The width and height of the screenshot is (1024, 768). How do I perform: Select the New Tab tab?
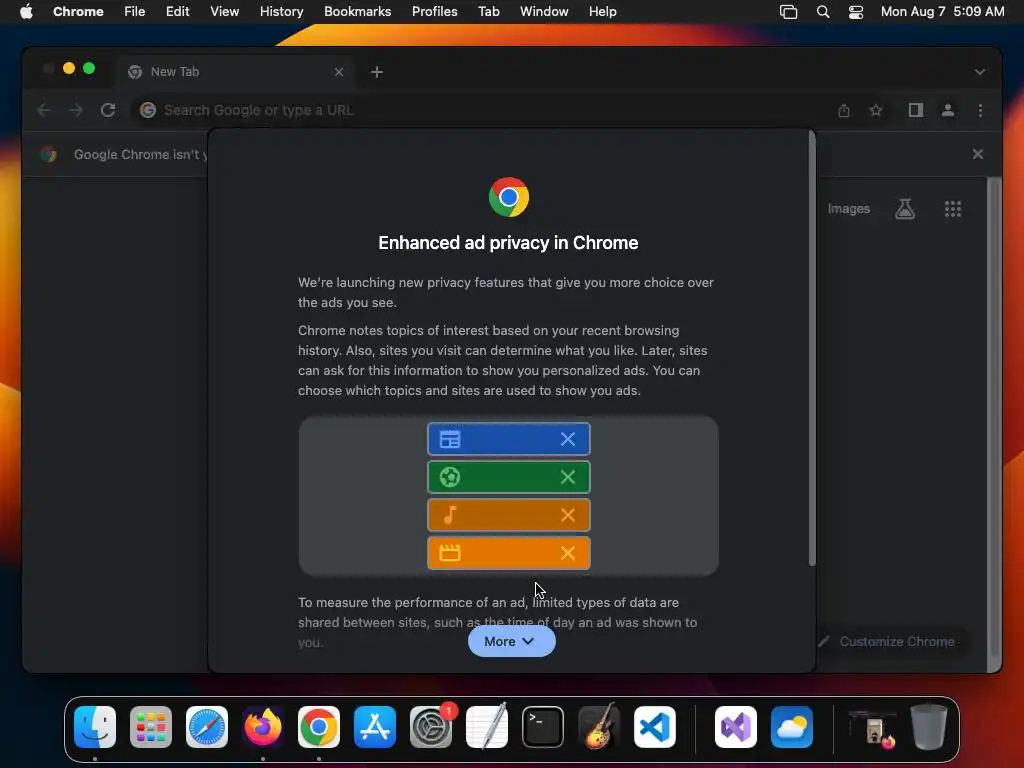tap(236, 72)
